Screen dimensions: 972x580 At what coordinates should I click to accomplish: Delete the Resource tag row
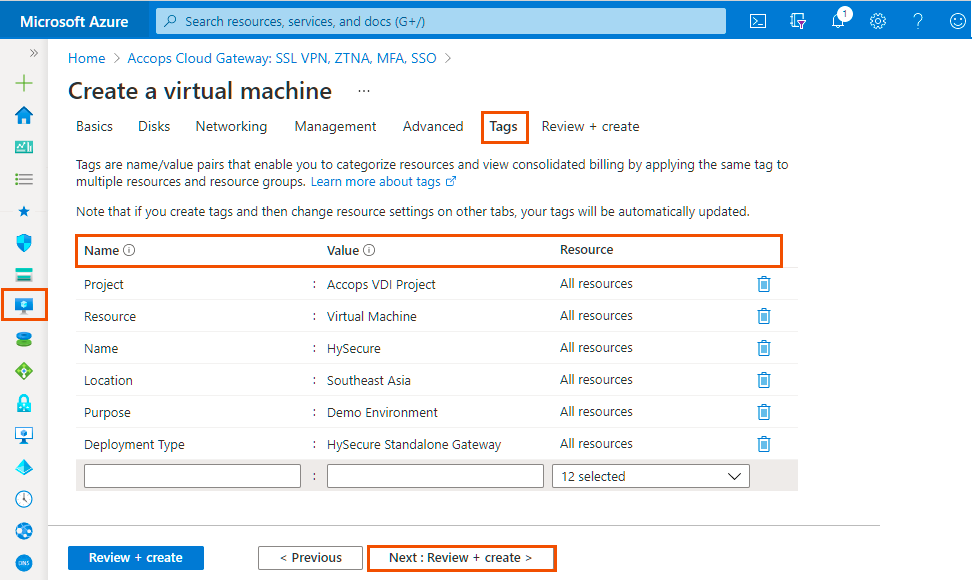[x=764, y=316]
